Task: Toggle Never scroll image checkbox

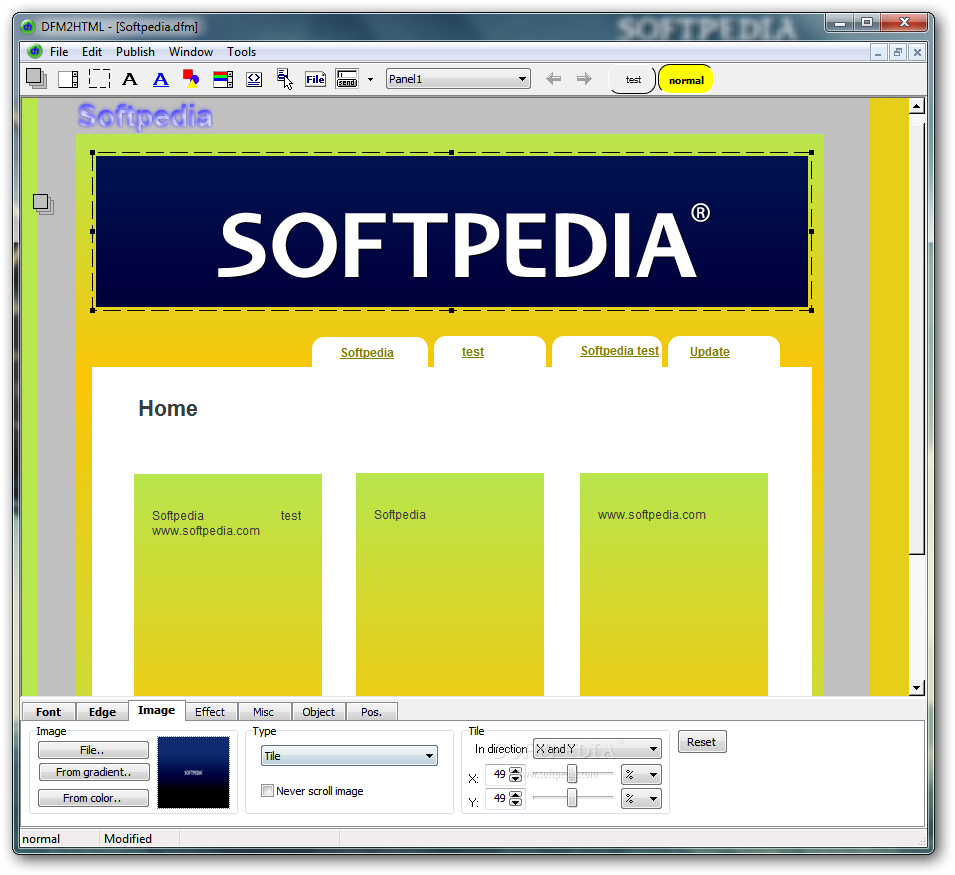Action: click(x=267, y=790)
